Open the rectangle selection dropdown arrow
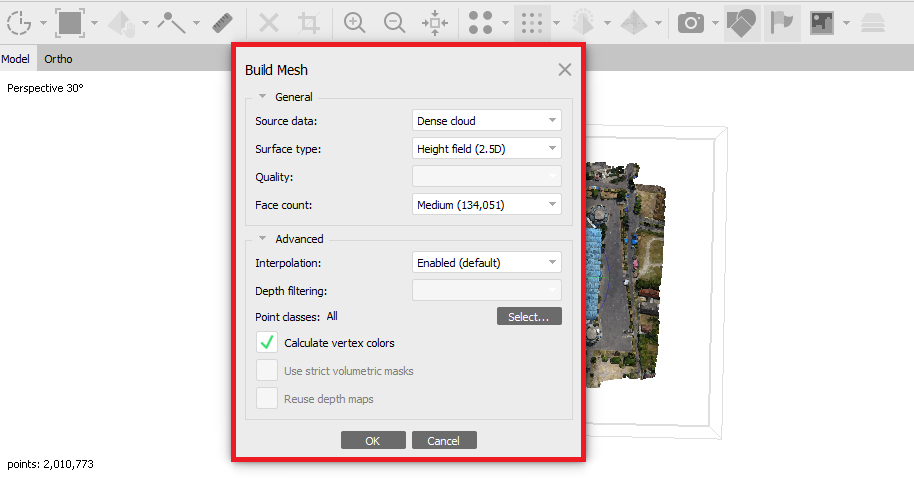The image size is (914, 478). click(x=94, y=24)
